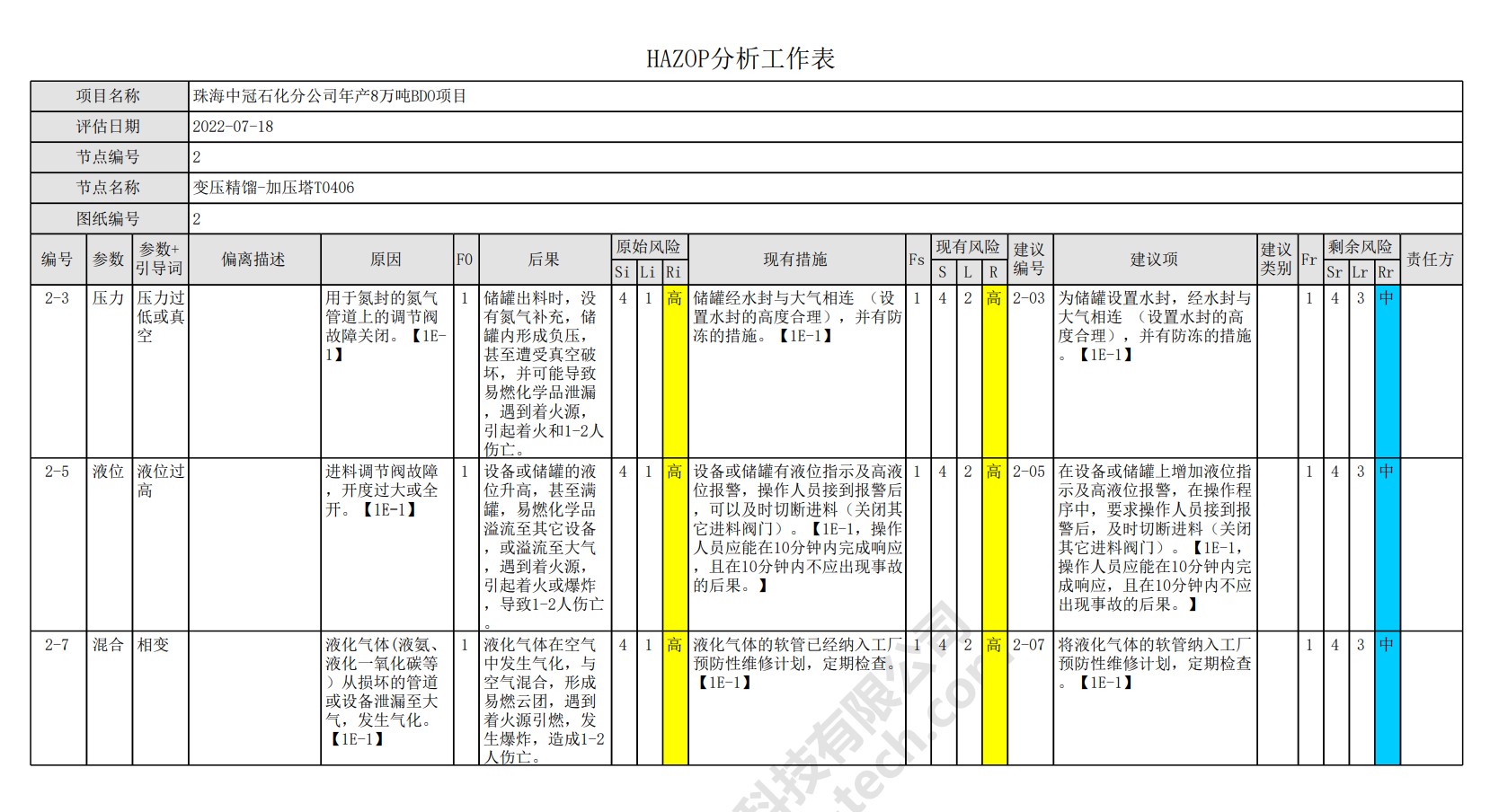Viewport: 1490px width, 812px height.
Task: Select project name cell "珠海中冠石化分公司年产8万吨BDO项目"
Action: (825, 96)
